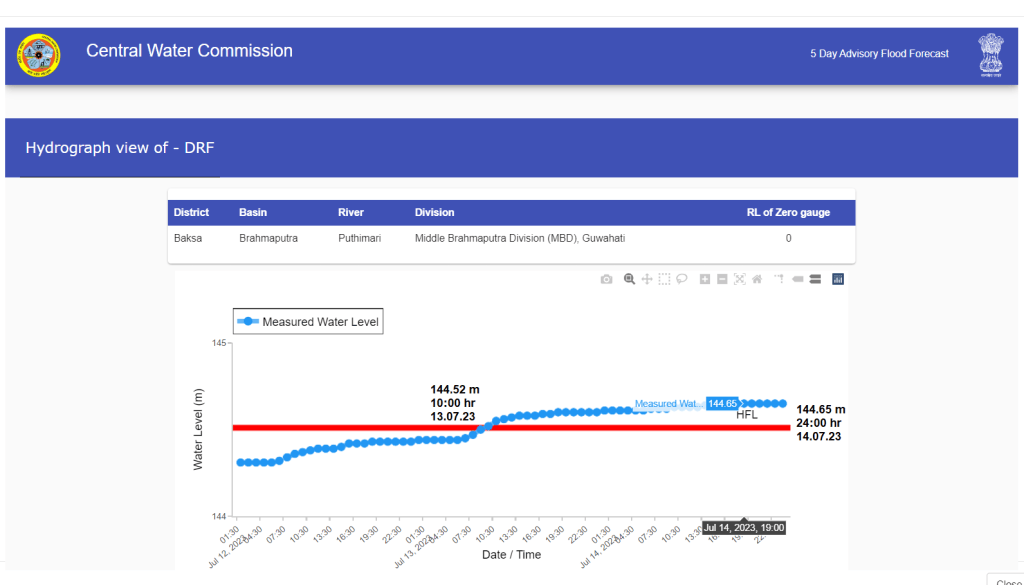Show closest data on hover
The height and width of the screenshot is (585, 1024).
797,279
